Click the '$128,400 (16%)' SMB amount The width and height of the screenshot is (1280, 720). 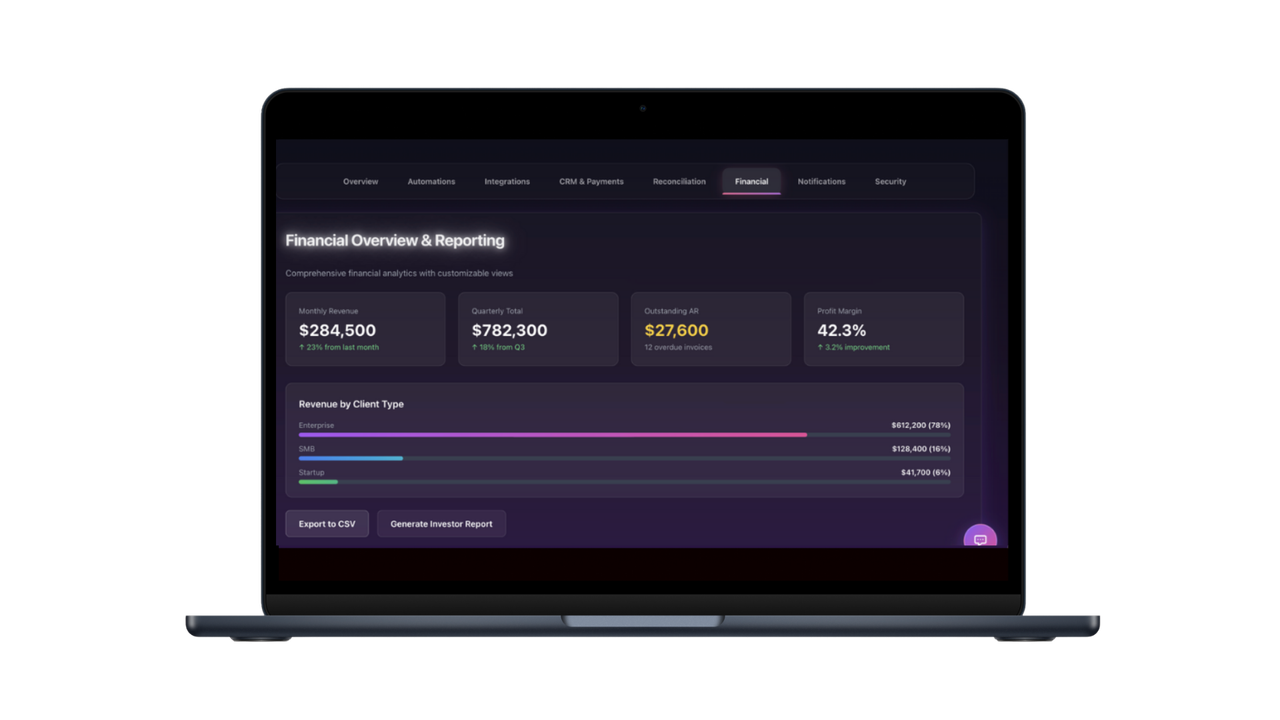pos(921,449)
